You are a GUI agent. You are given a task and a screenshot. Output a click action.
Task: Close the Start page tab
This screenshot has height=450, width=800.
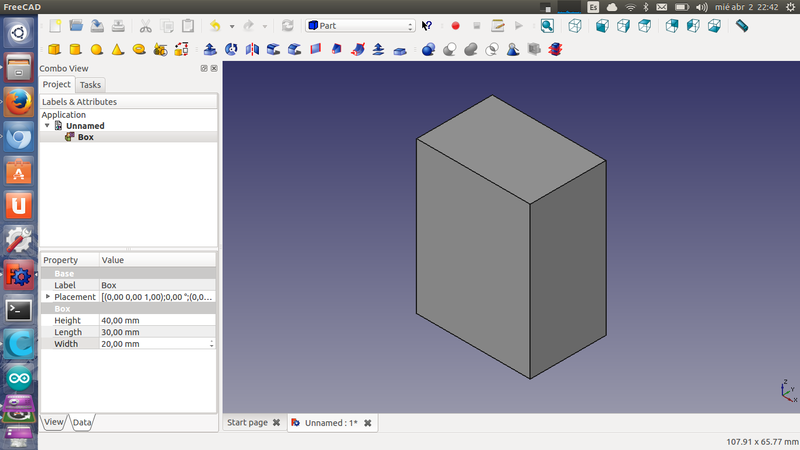click(276, 423)
